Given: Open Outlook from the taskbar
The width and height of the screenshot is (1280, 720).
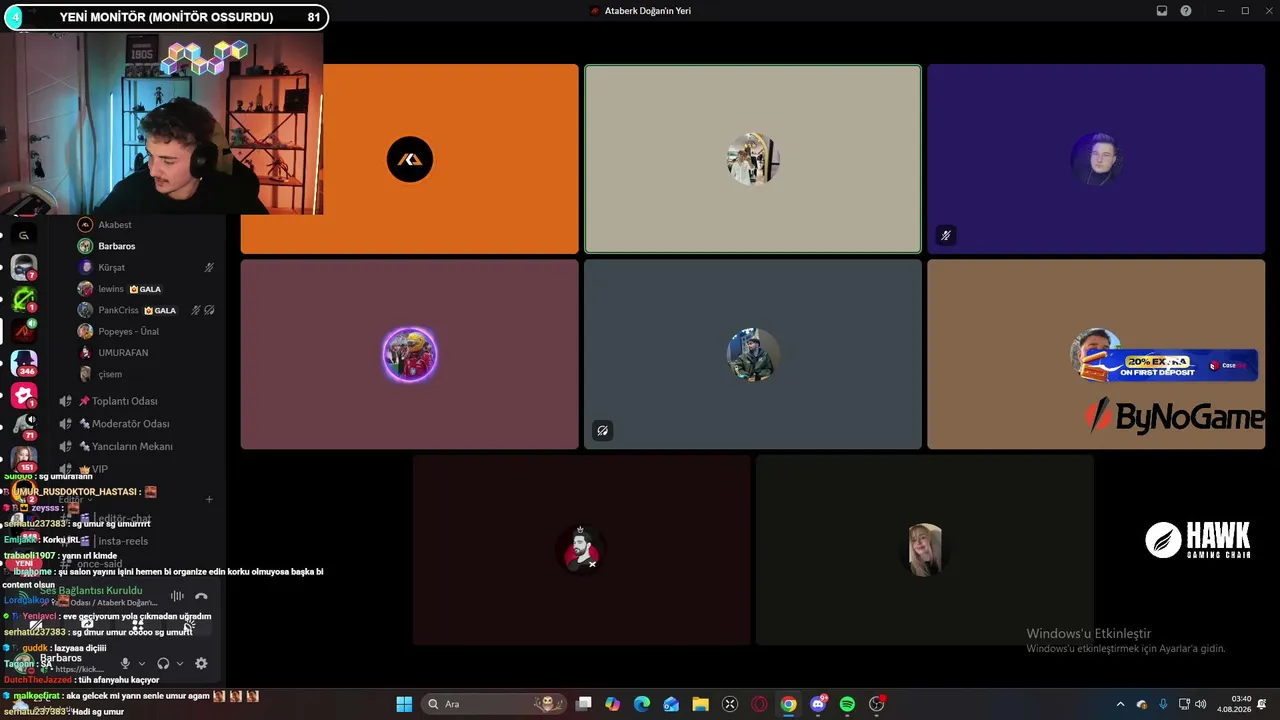Looking at the screenshot, I should point(671,704).
